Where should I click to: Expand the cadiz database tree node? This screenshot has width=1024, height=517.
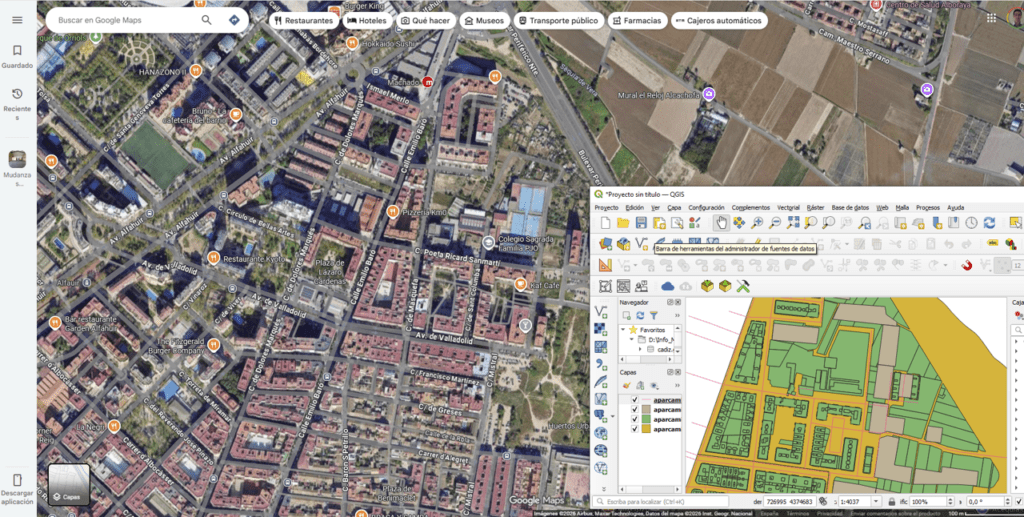tap(640, 349)
